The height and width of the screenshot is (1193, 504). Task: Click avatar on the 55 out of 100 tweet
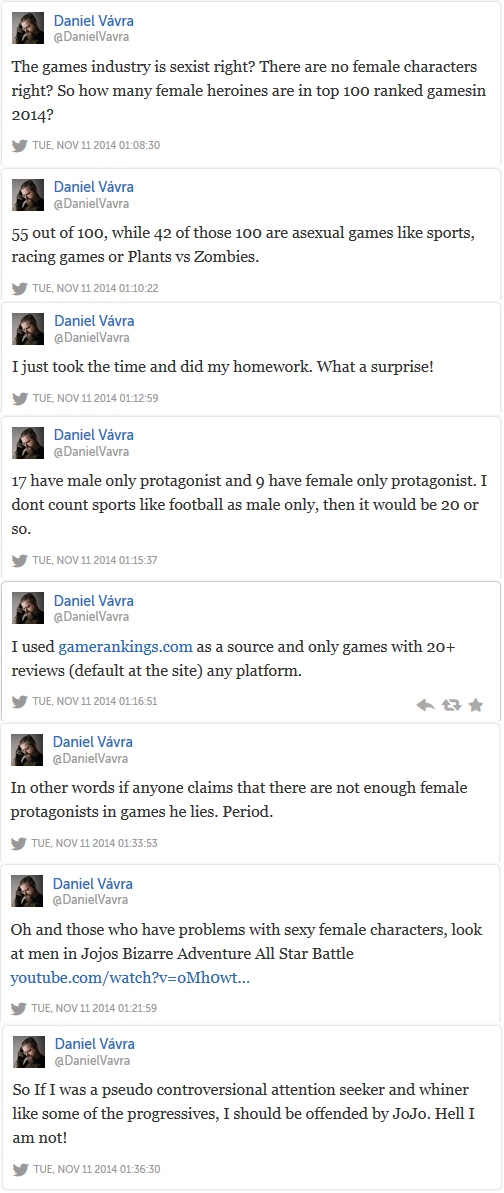pos(28,195)
